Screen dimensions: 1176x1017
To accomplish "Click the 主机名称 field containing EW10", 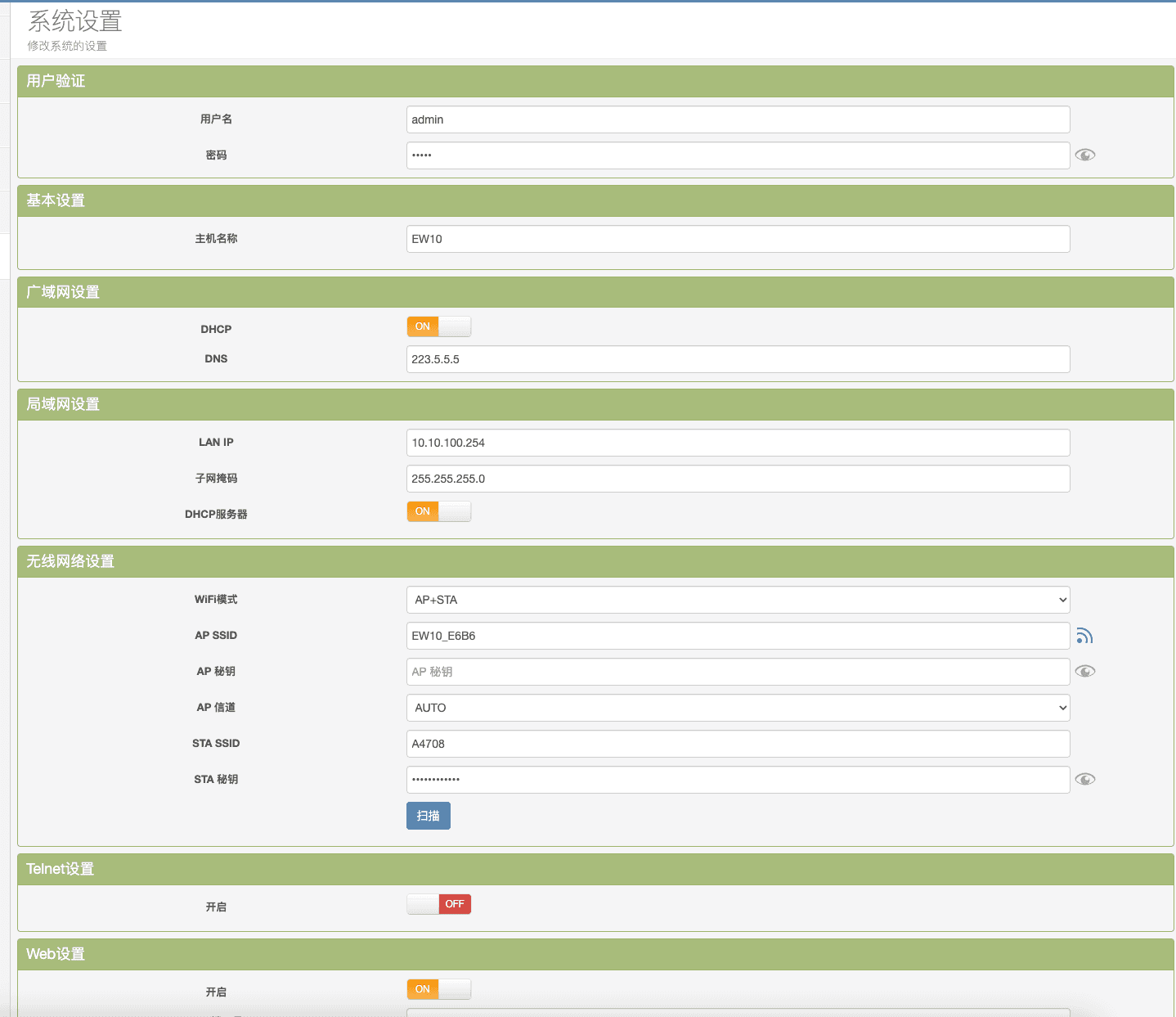I will (738, 239).
